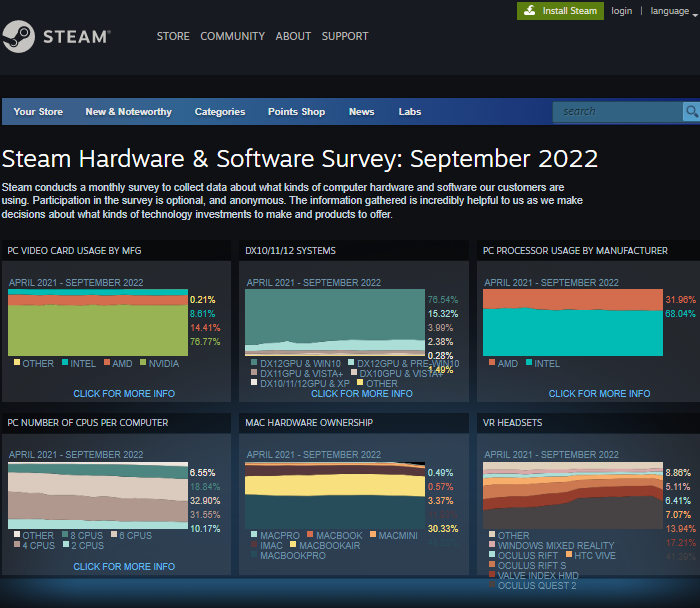Click the search magnifier icon

690,111
